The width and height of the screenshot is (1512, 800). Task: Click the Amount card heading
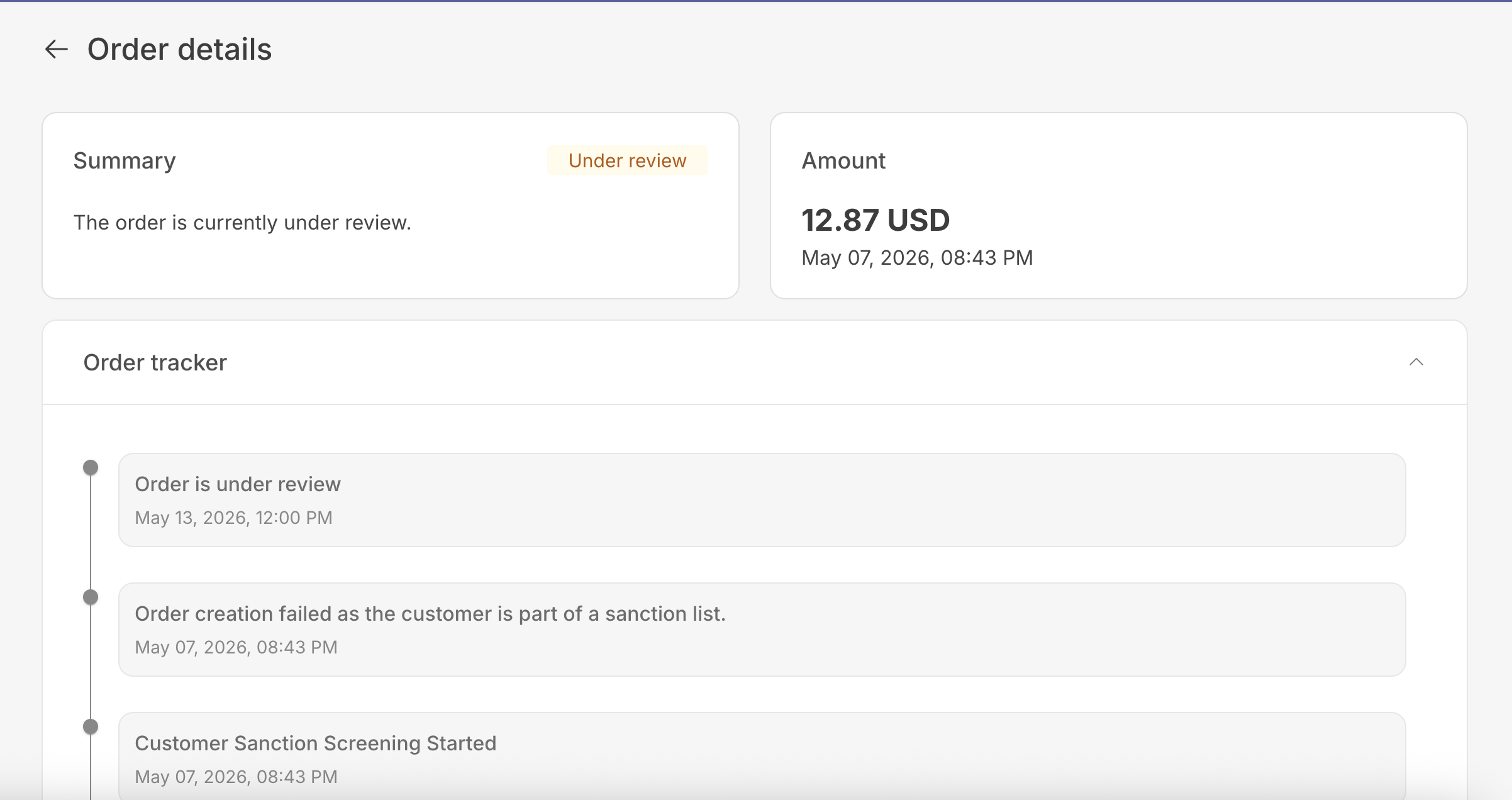(843, 160)
